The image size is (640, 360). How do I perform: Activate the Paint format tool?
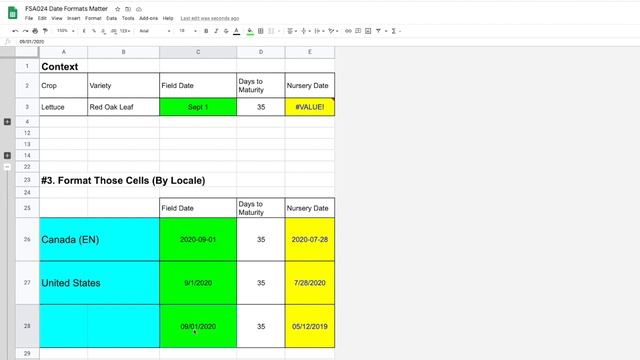(x=45, y=31)
